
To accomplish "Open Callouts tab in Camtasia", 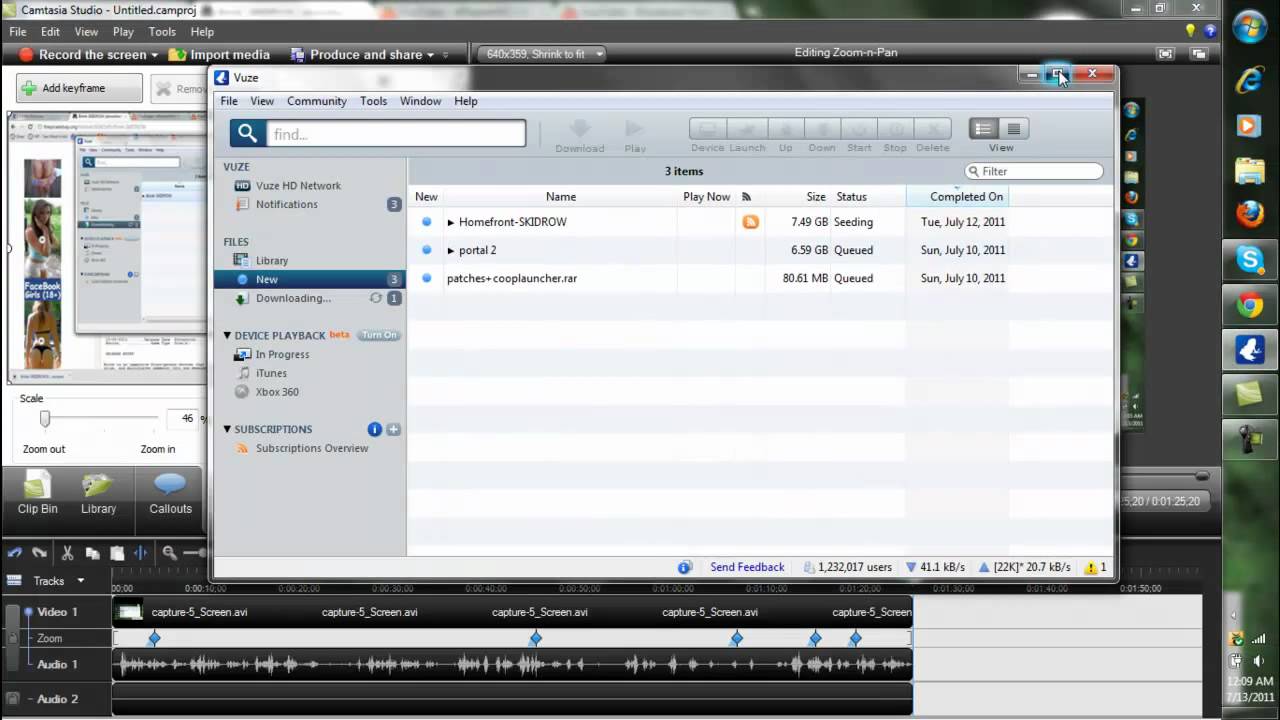I will [x=170, y=493].
